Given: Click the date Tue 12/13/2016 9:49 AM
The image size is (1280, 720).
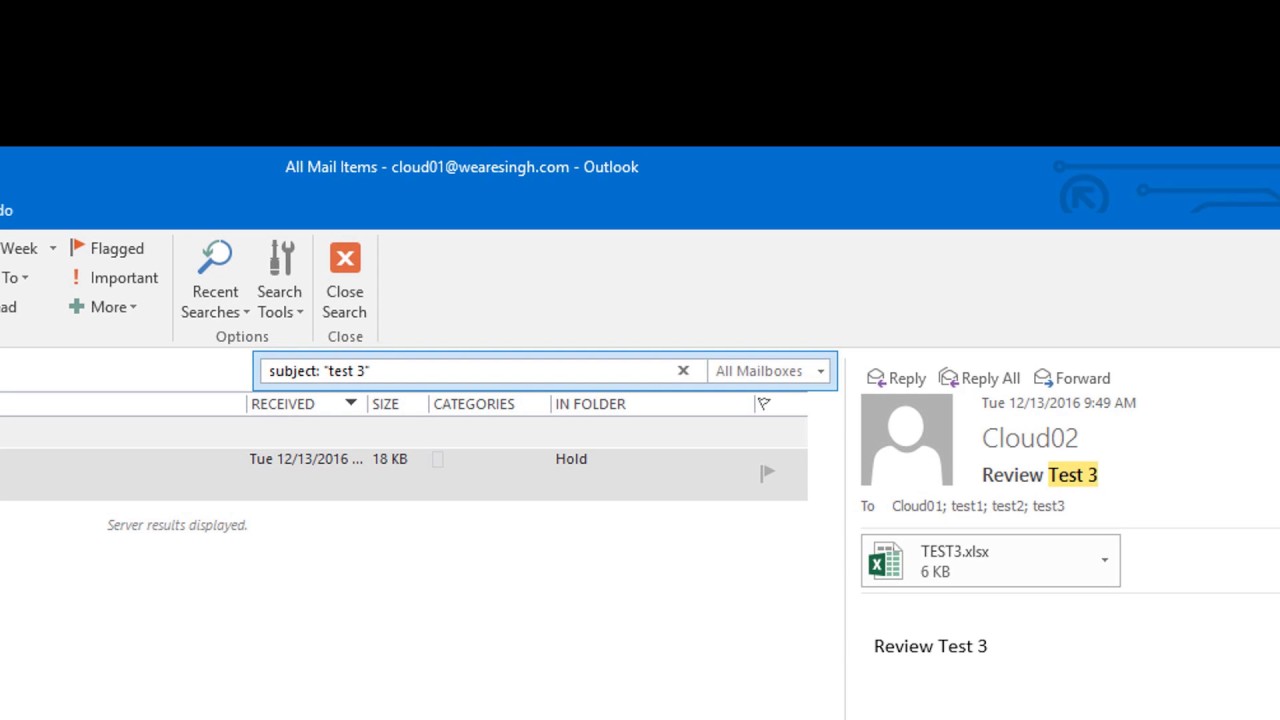Looking at the screenshot, I should click(1058, 403).
